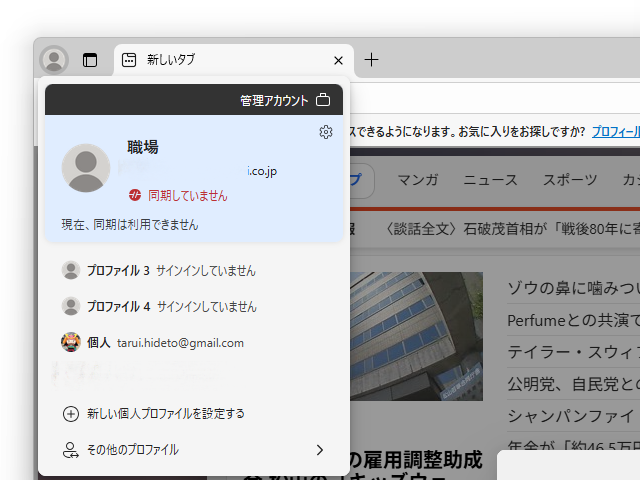
Task: Open the Perfumeとの共演 news headline
Action: [573, 320]
